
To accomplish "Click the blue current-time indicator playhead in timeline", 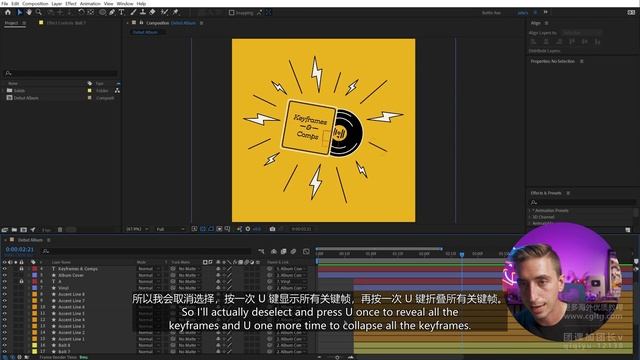I will pos(462,254).
